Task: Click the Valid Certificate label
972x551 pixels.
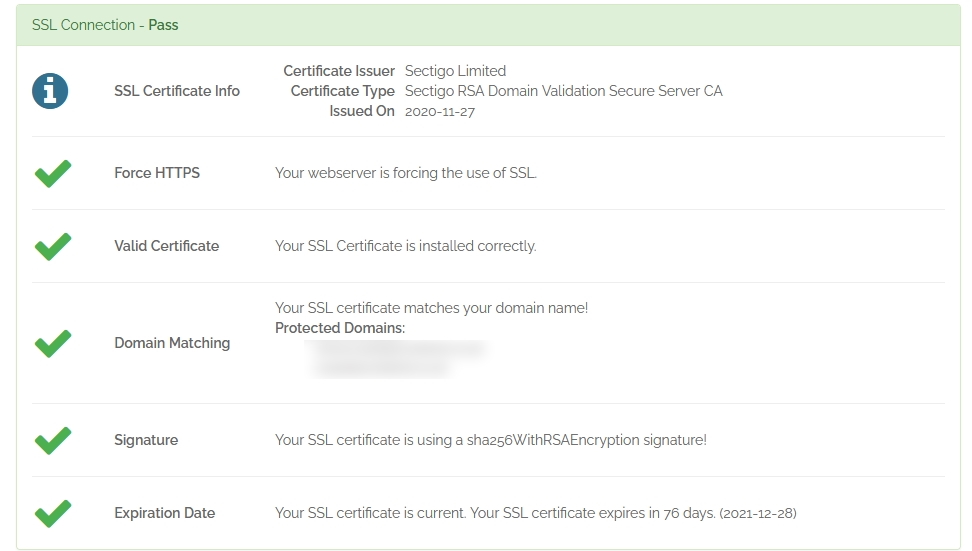Action: (166, 246)
